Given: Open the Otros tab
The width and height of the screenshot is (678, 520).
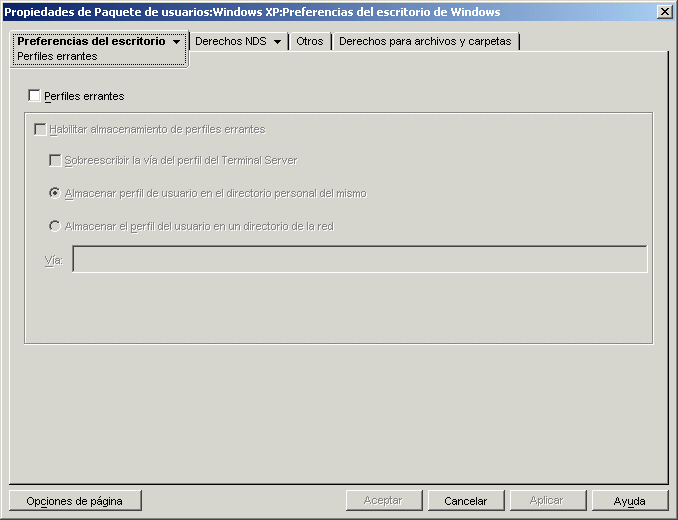Looking at the screenshot, I should click(x=310, y=41).
